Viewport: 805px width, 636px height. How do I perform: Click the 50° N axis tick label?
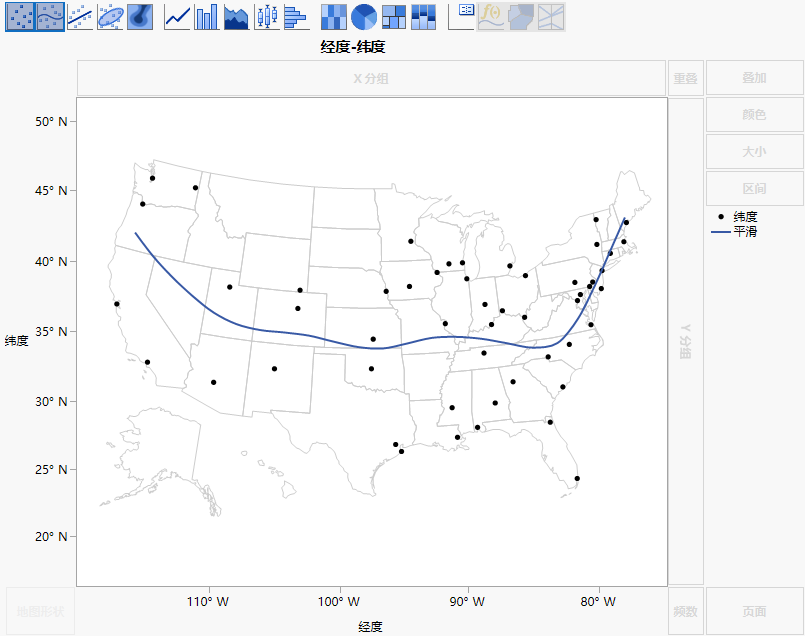[51, 122]
